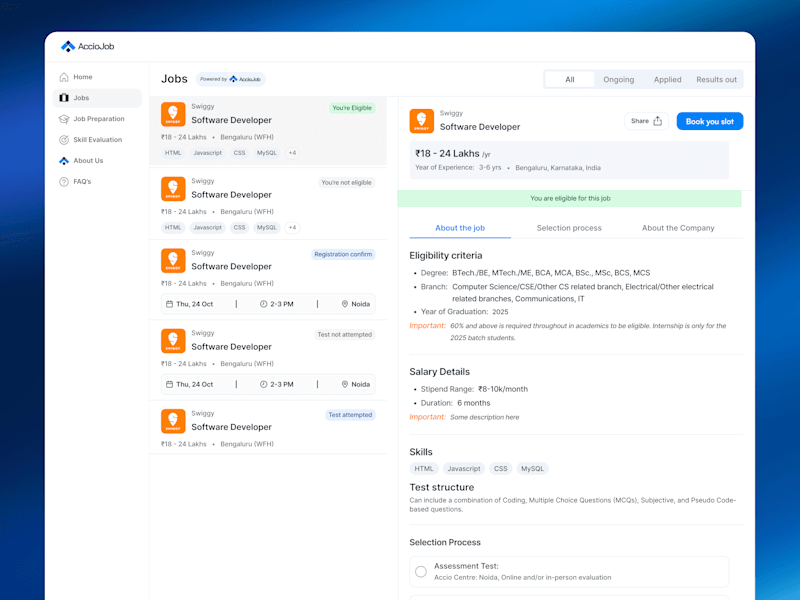This screenshot has width=800, height=600.
Task: Click Swiggy logo on Test not attempted card
Action: [173, 341]
